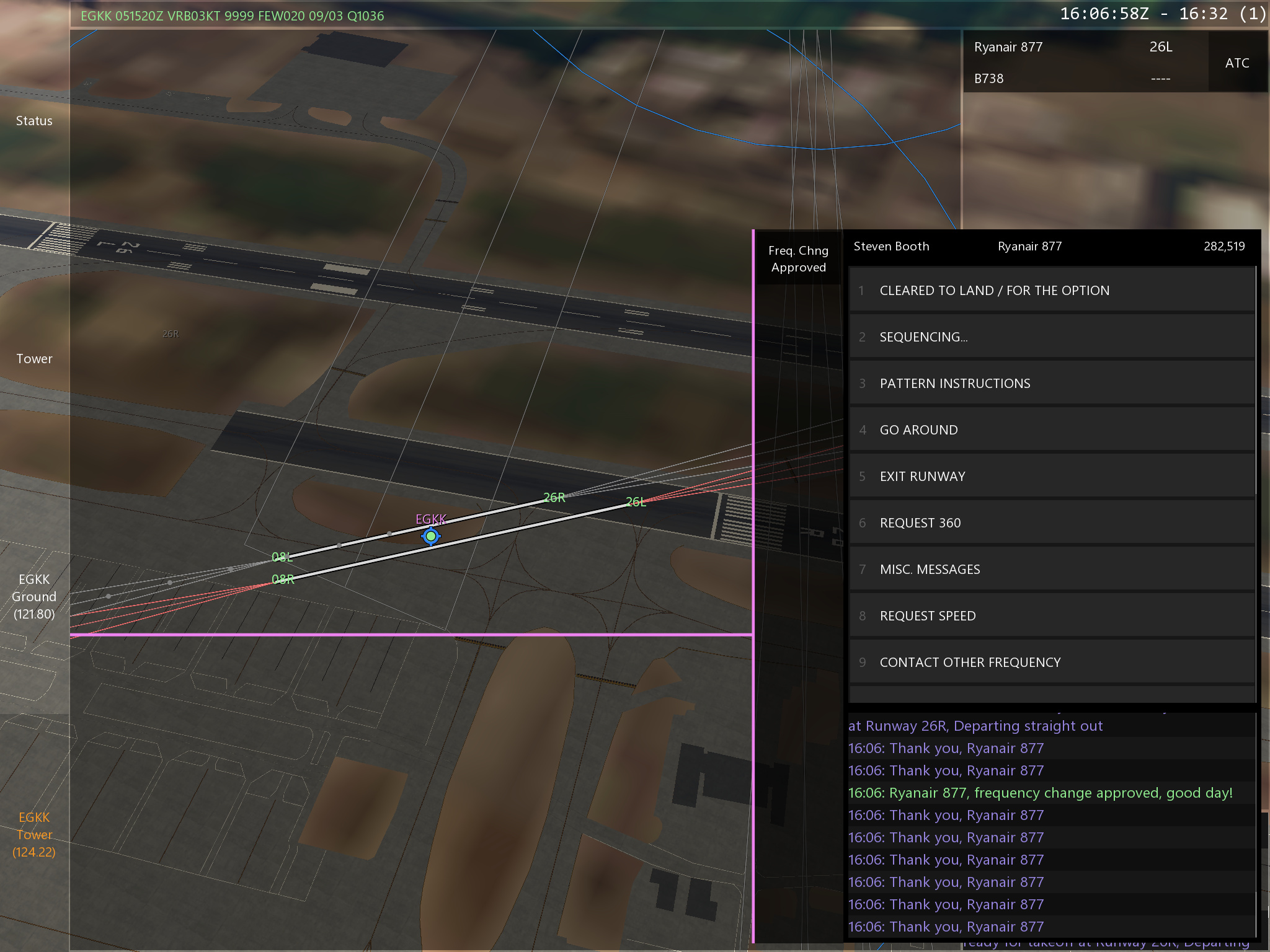This screenshot has height=952, width=1270.
Task: Switch to EGKK Ground 121.80 frequency
Action: click(x=34, y=596)
